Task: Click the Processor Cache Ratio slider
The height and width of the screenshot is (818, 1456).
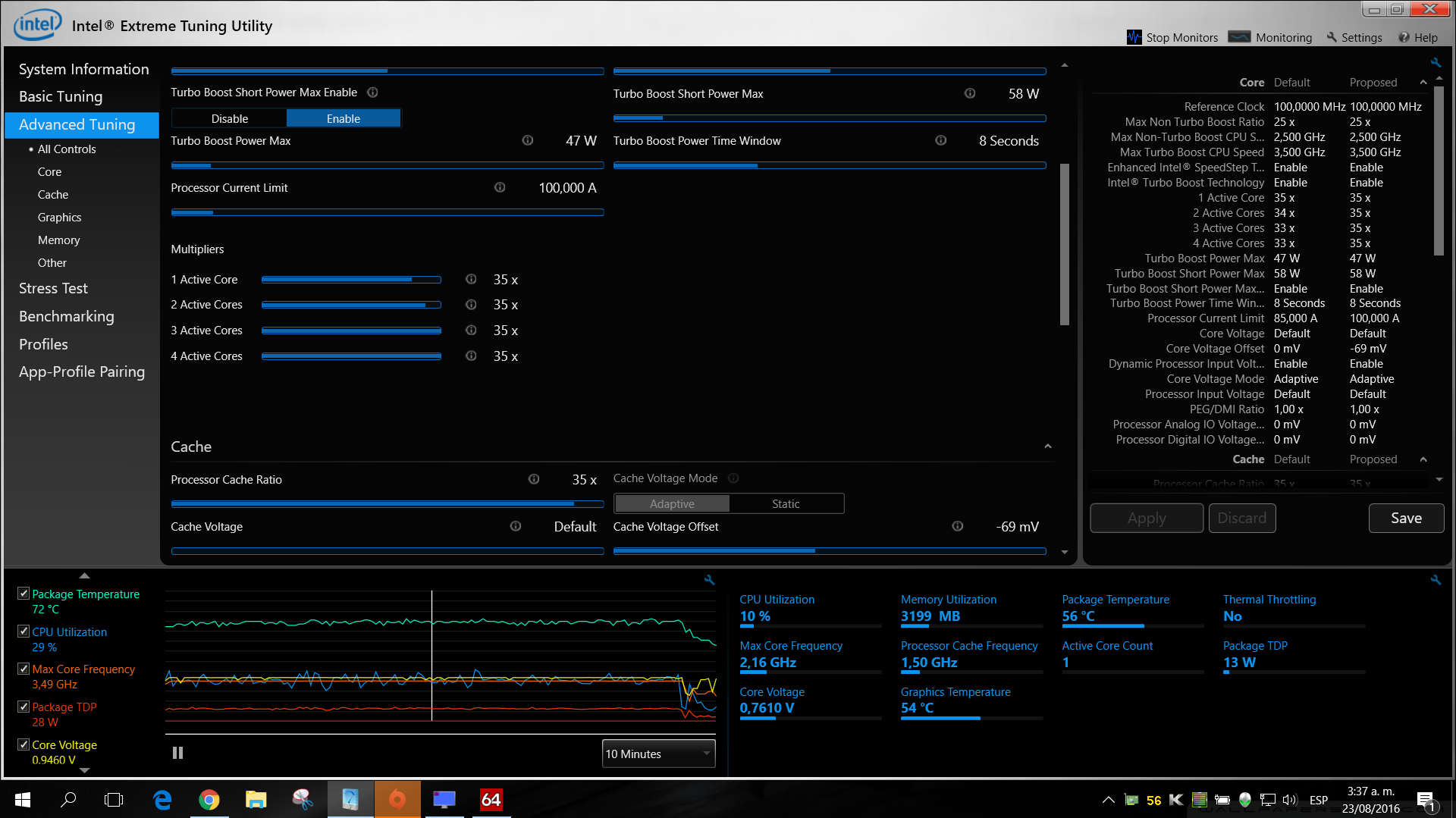Action: pos(388,503)
